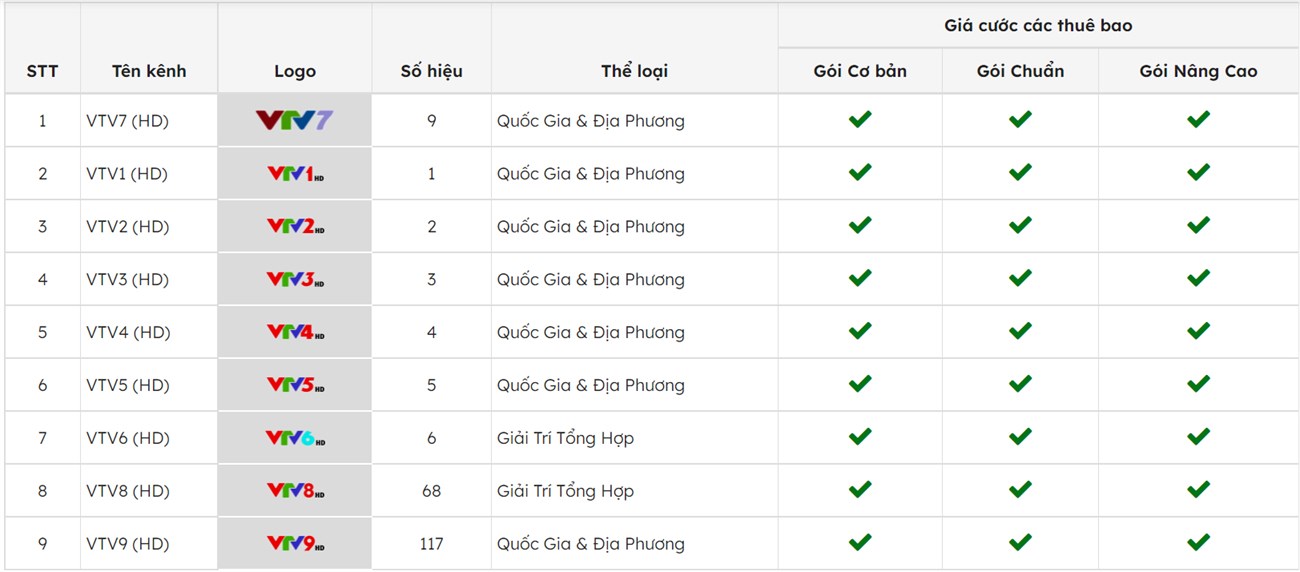Open the VTV3 HD logo

[x=294, y=280]
